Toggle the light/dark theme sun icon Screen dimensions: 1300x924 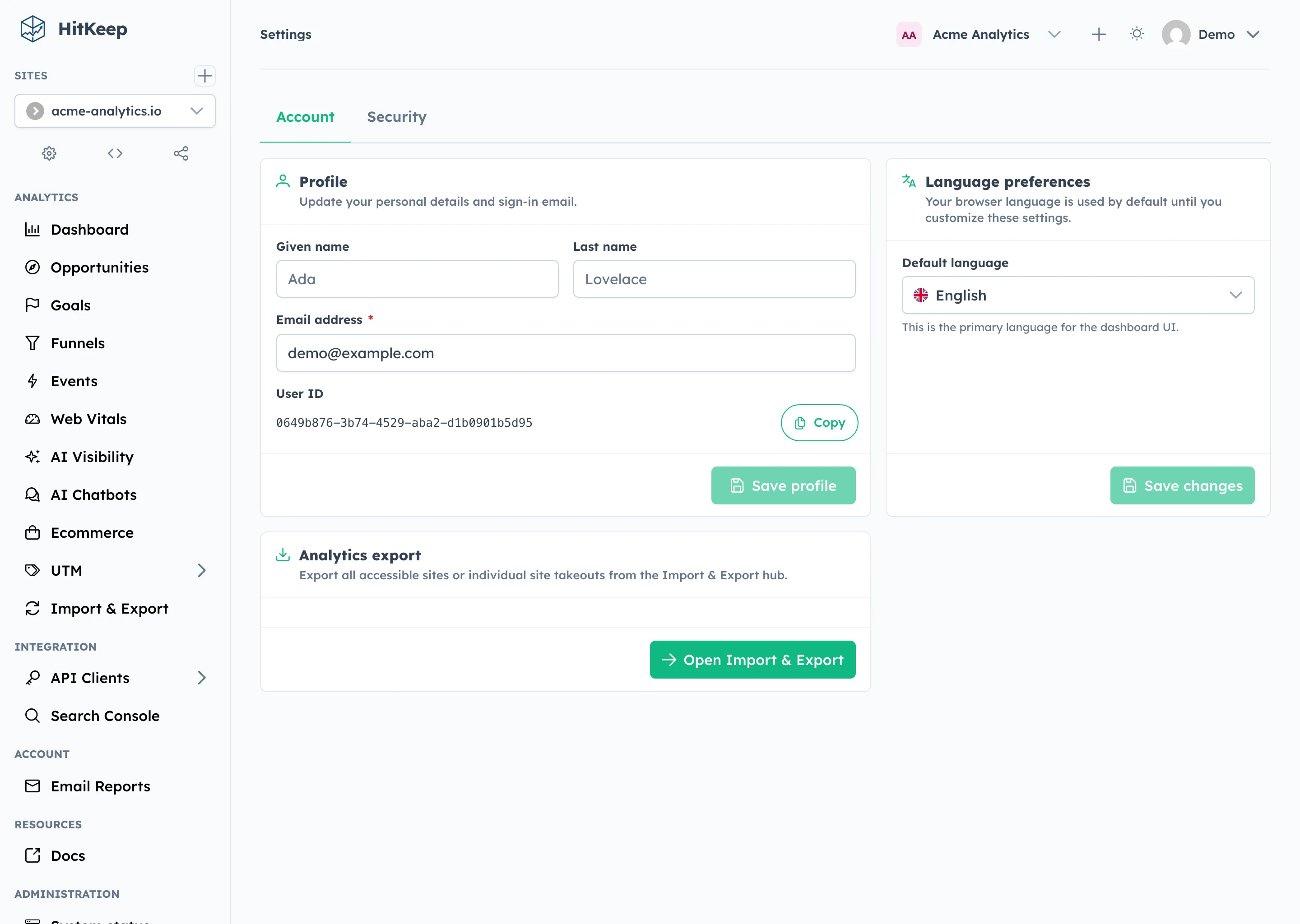tap(1137, 34)
